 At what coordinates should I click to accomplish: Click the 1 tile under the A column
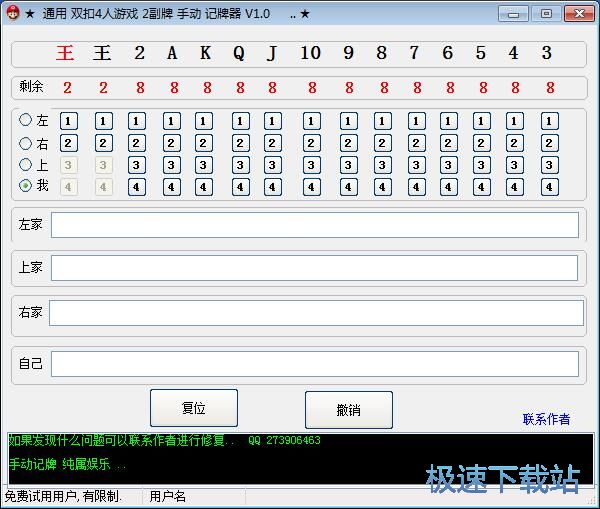pyautogui.click(x=172, y=121)
